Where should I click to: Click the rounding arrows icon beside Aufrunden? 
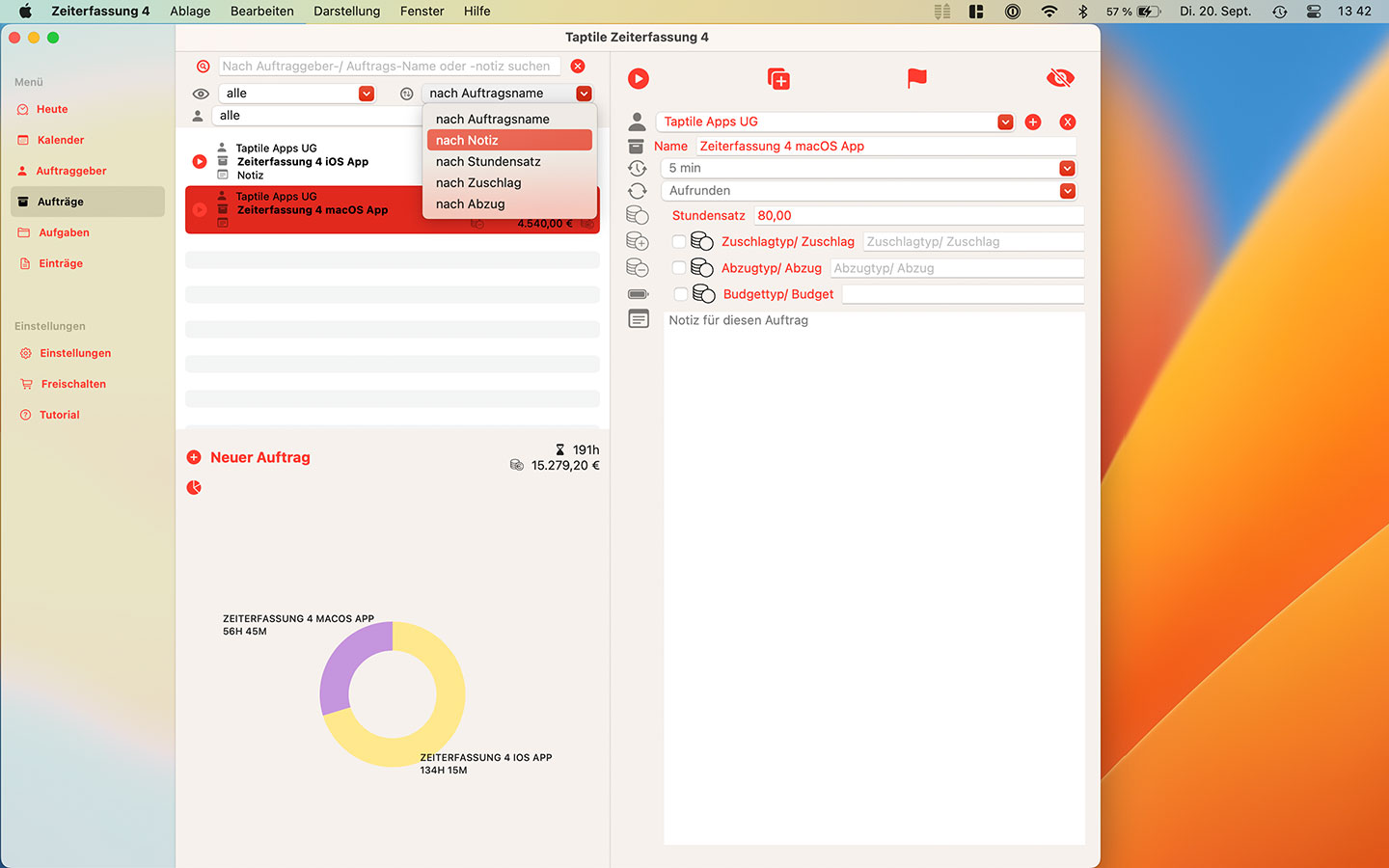pyautogui.click(x=638, y=191)
